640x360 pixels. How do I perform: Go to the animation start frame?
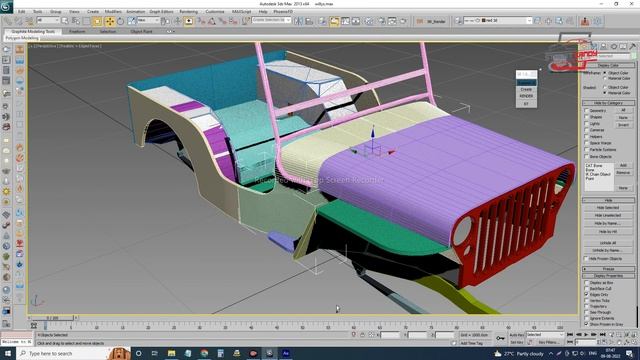coord(570,335)
